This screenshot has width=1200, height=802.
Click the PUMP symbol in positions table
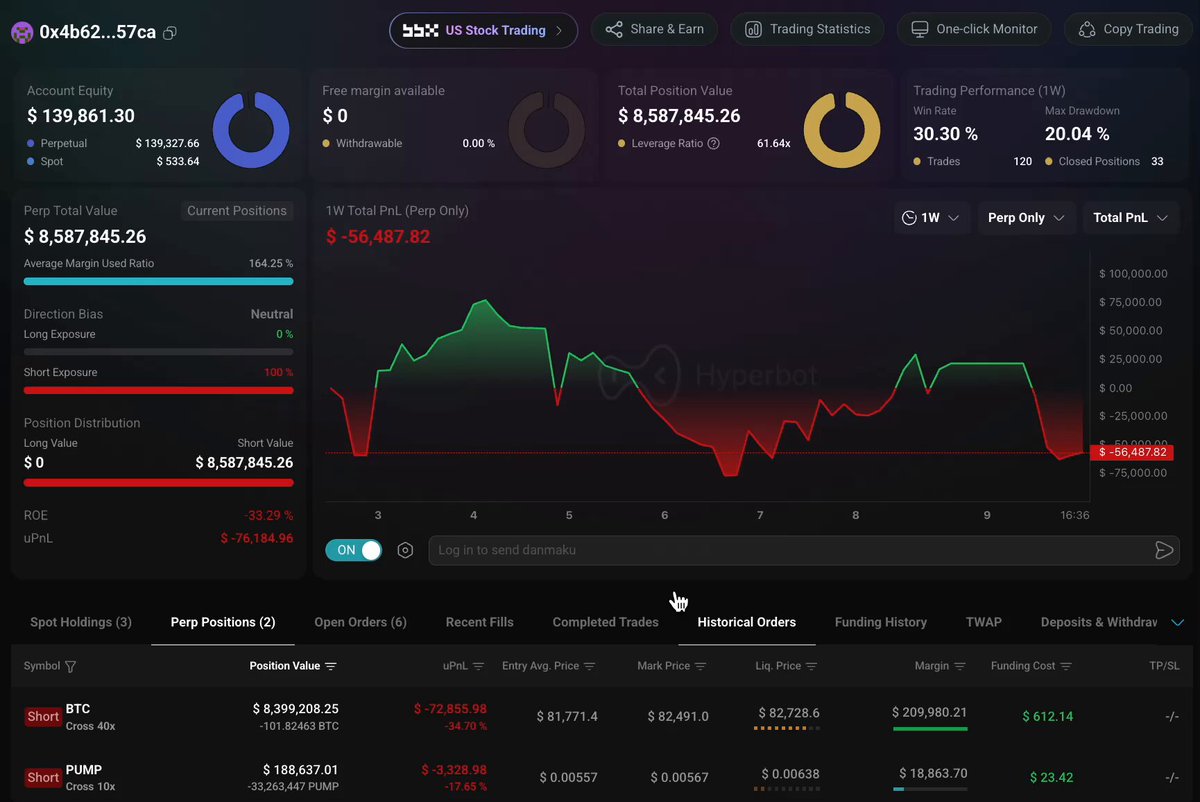tap(84, 770)
